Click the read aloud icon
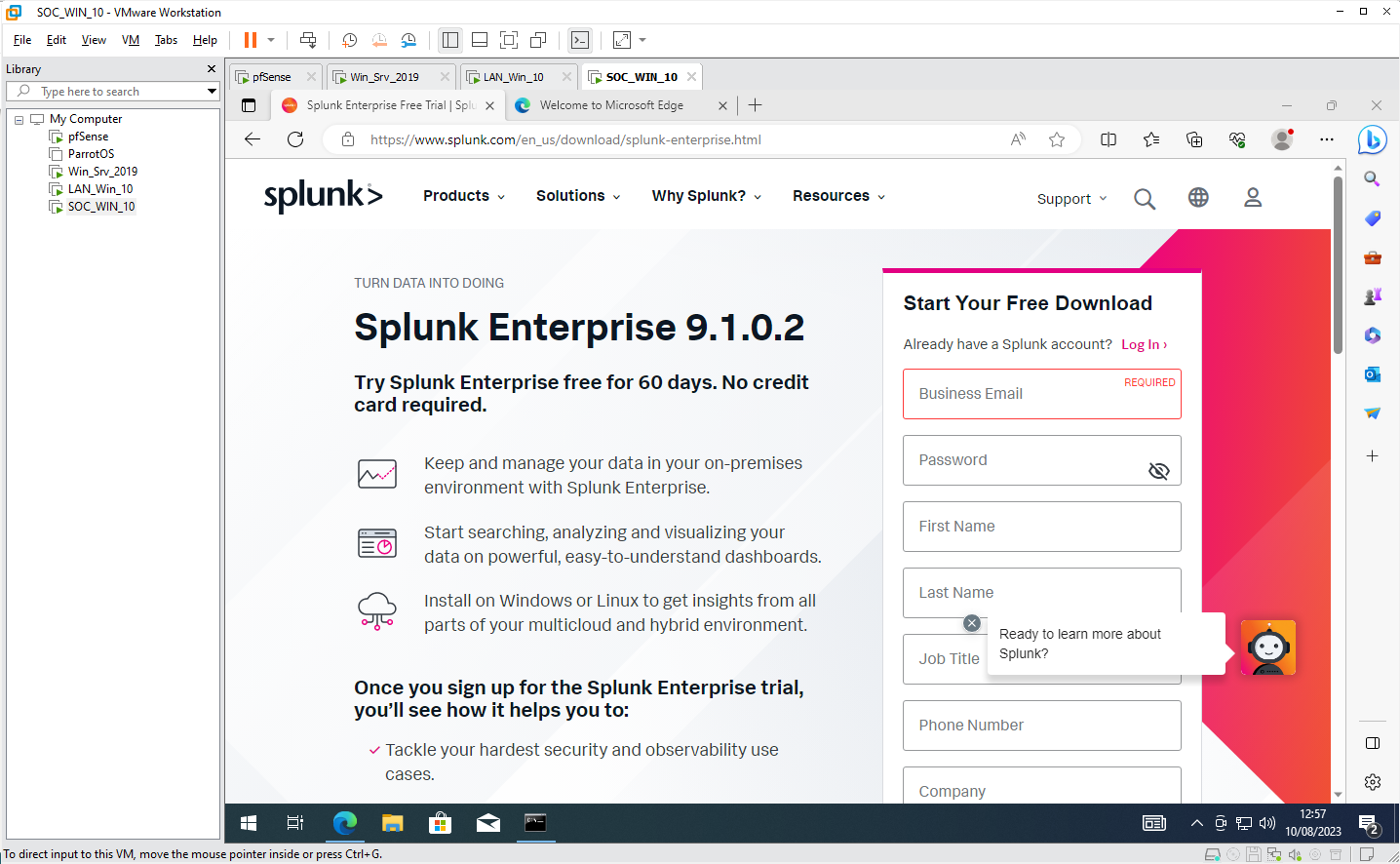This screenshot has width=1400, height=864. coord(1018,139)
